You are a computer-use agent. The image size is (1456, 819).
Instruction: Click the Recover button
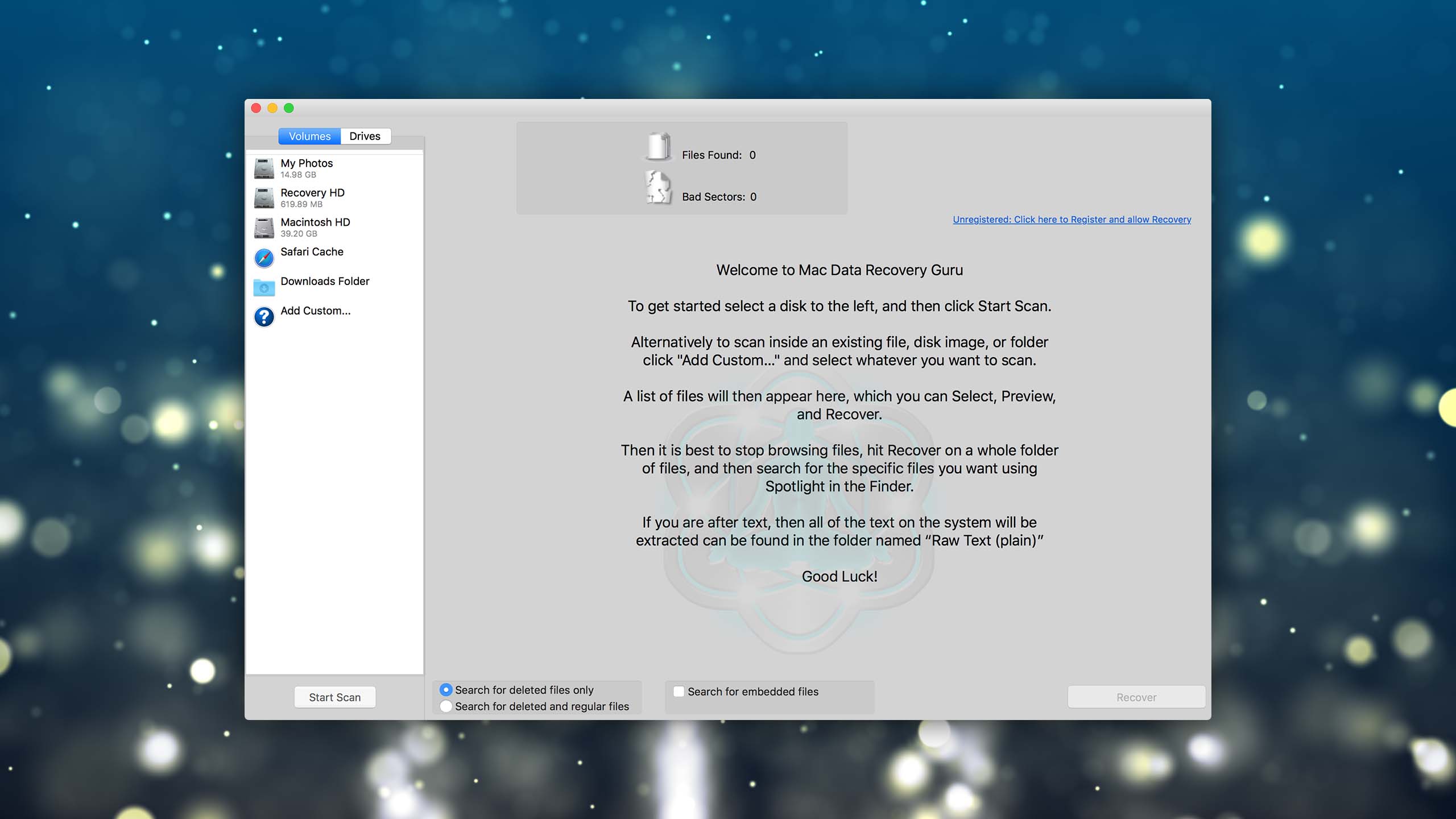coord(1136,697)
